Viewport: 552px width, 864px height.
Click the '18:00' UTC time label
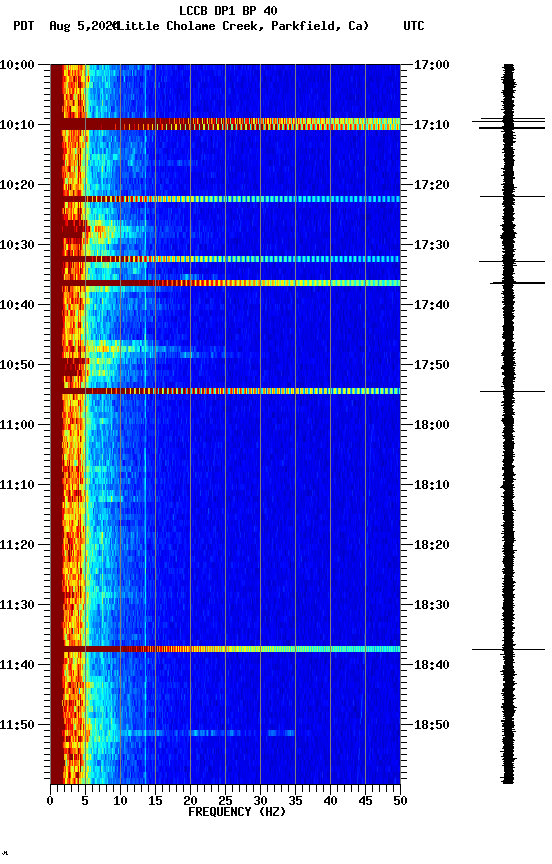click(431, 425)
